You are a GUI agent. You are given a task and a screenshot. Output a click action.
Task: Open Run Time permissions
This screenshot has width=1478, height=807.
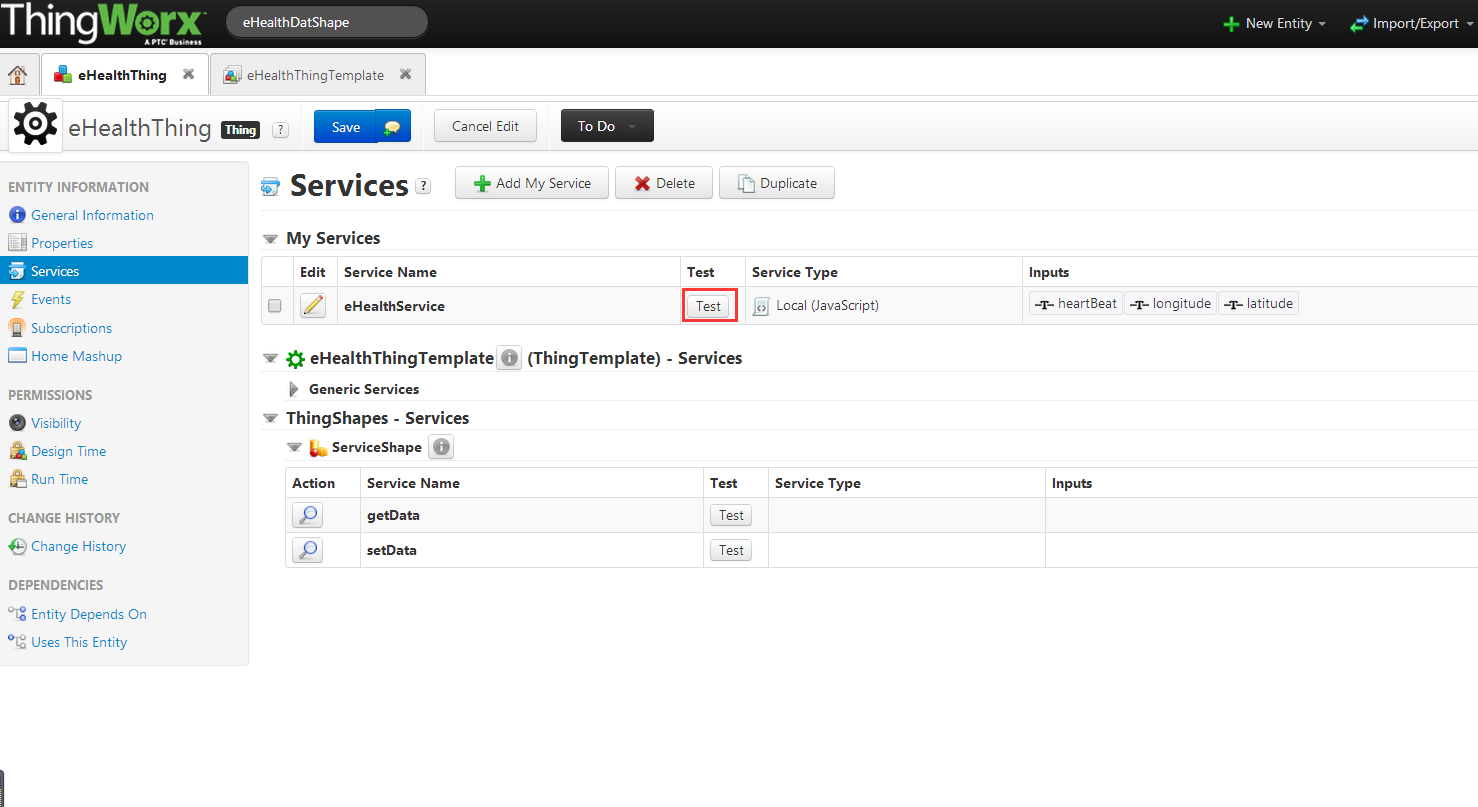(x=59, y=479)
